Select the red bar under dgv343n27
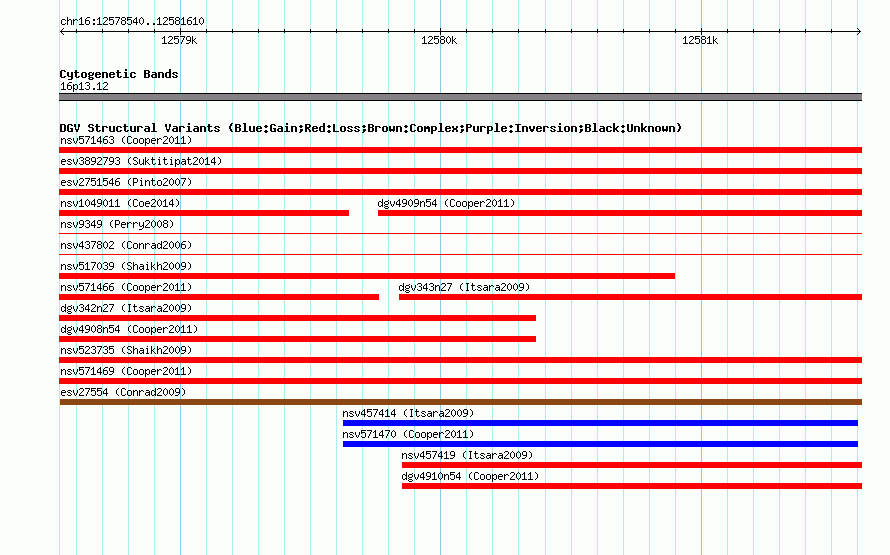This screenshot has width=890, height=555. pos(631,297)
